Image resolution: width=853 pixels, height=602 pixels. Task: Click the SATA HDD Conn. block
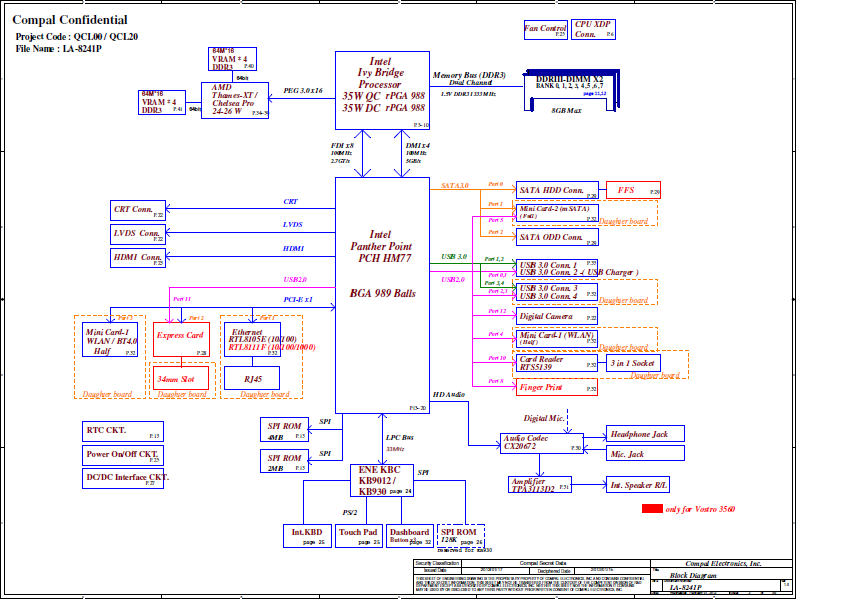pos(557,190)
